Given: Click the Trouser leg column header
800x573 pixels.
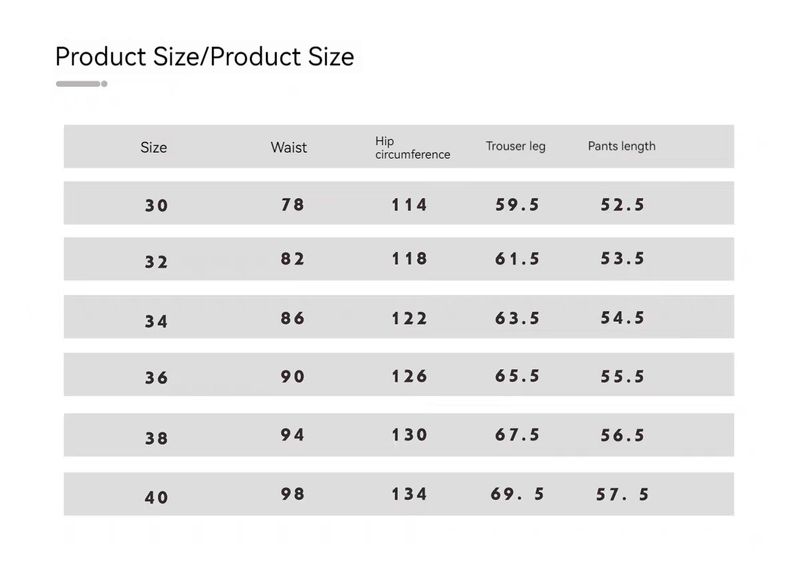Looking at the screenshot, I should (515, 146).
